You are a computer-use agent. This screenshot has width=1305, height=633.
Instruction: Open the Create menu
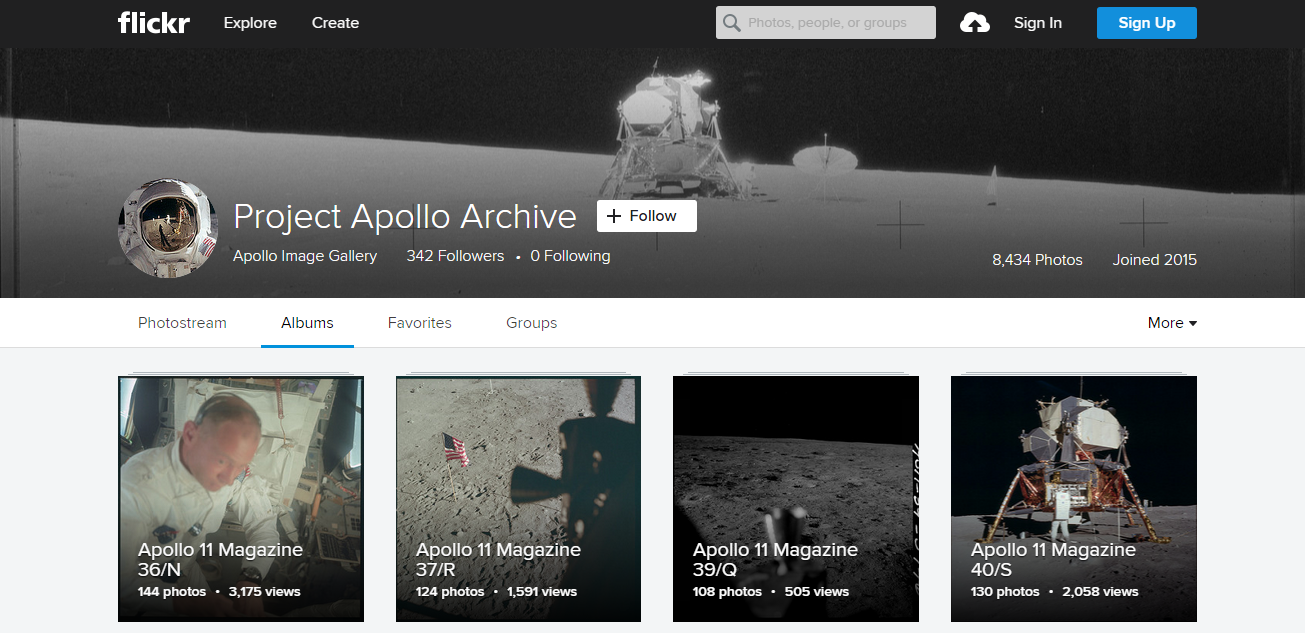tap(335, 23)
